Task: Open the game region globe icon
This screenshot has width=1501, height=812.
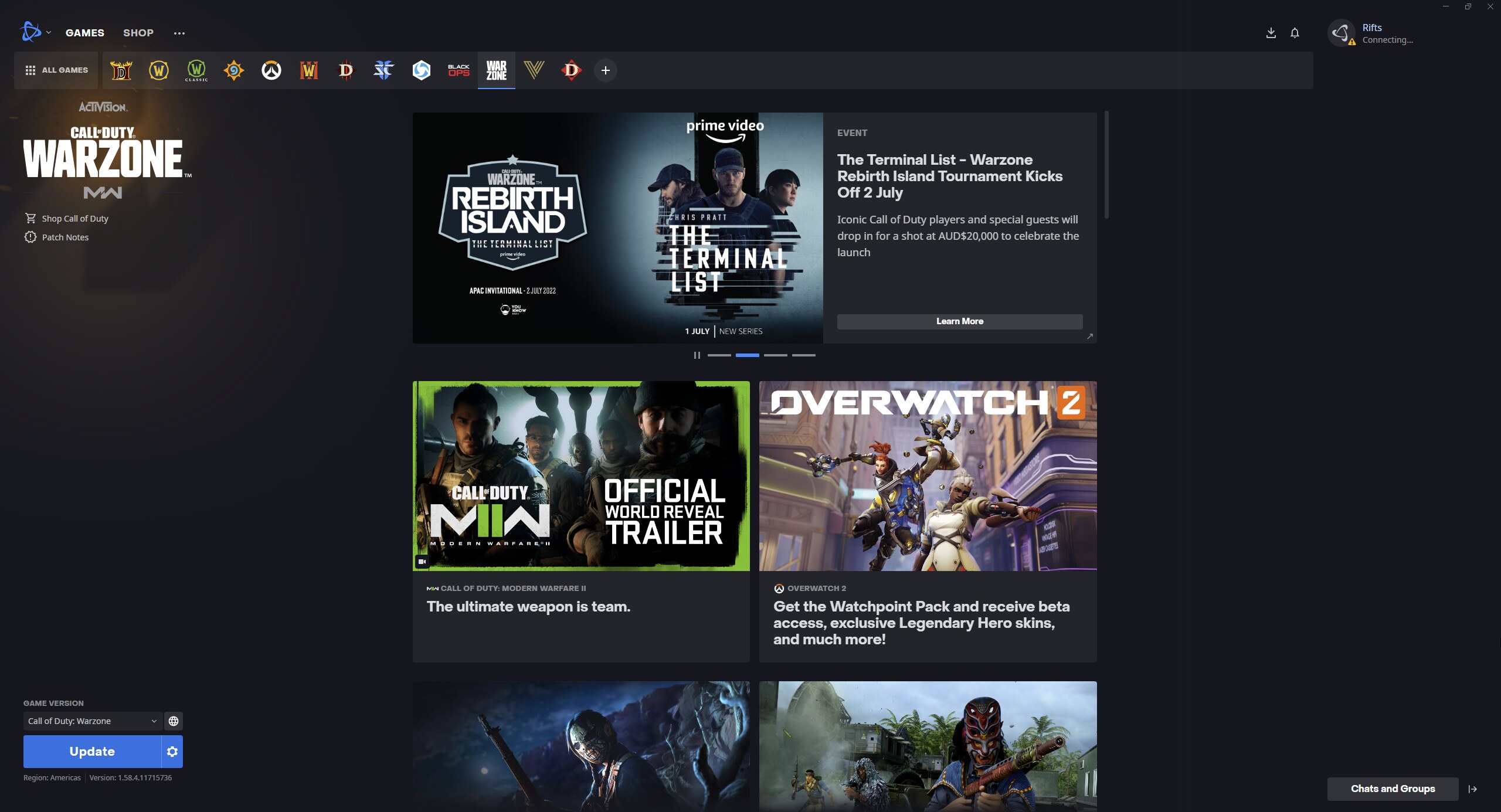Action: tap(174, 721)
